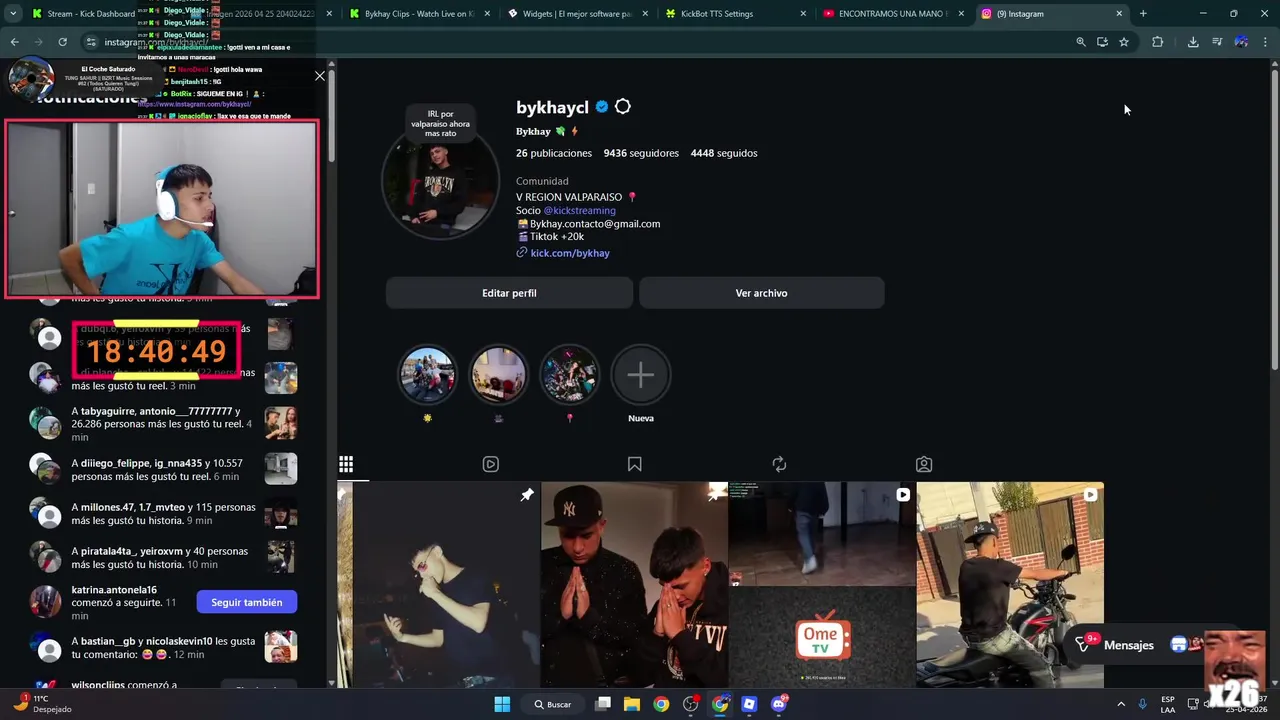Open the third highlight with the pin emoji
1280x720 pixels.
[x=569, y=375]
